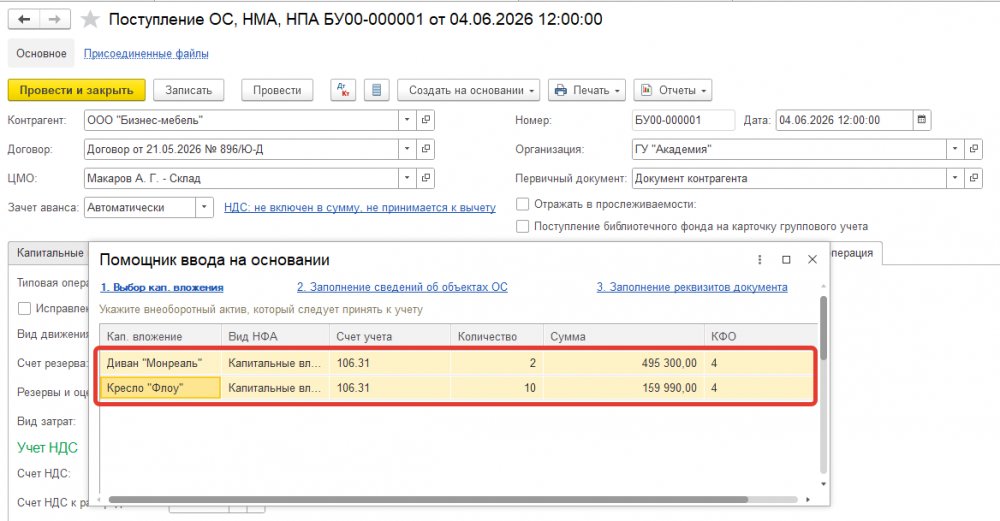Sort by the Счет учета column header
Viewport: 1000px width, 521px height.
coord(390,337)
